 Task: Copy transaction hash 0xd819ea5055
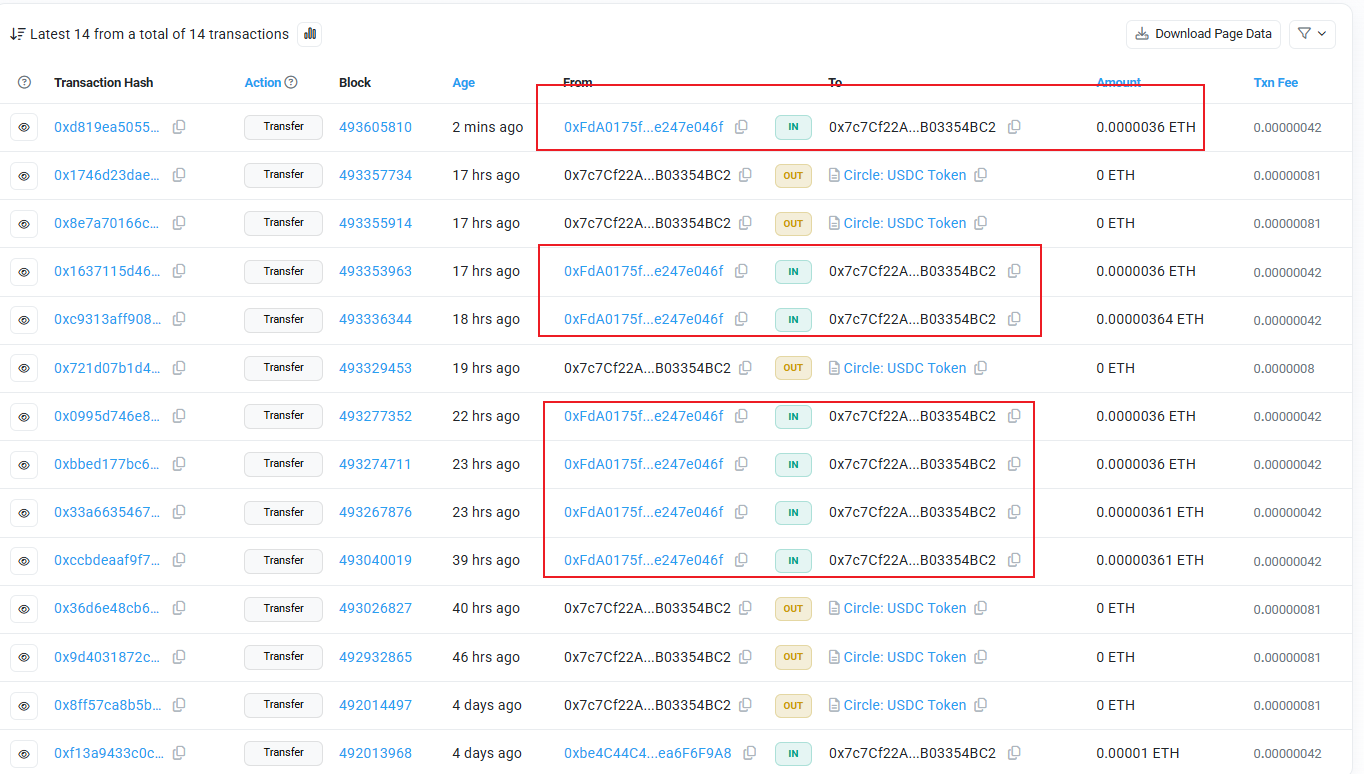coord(179,127)
